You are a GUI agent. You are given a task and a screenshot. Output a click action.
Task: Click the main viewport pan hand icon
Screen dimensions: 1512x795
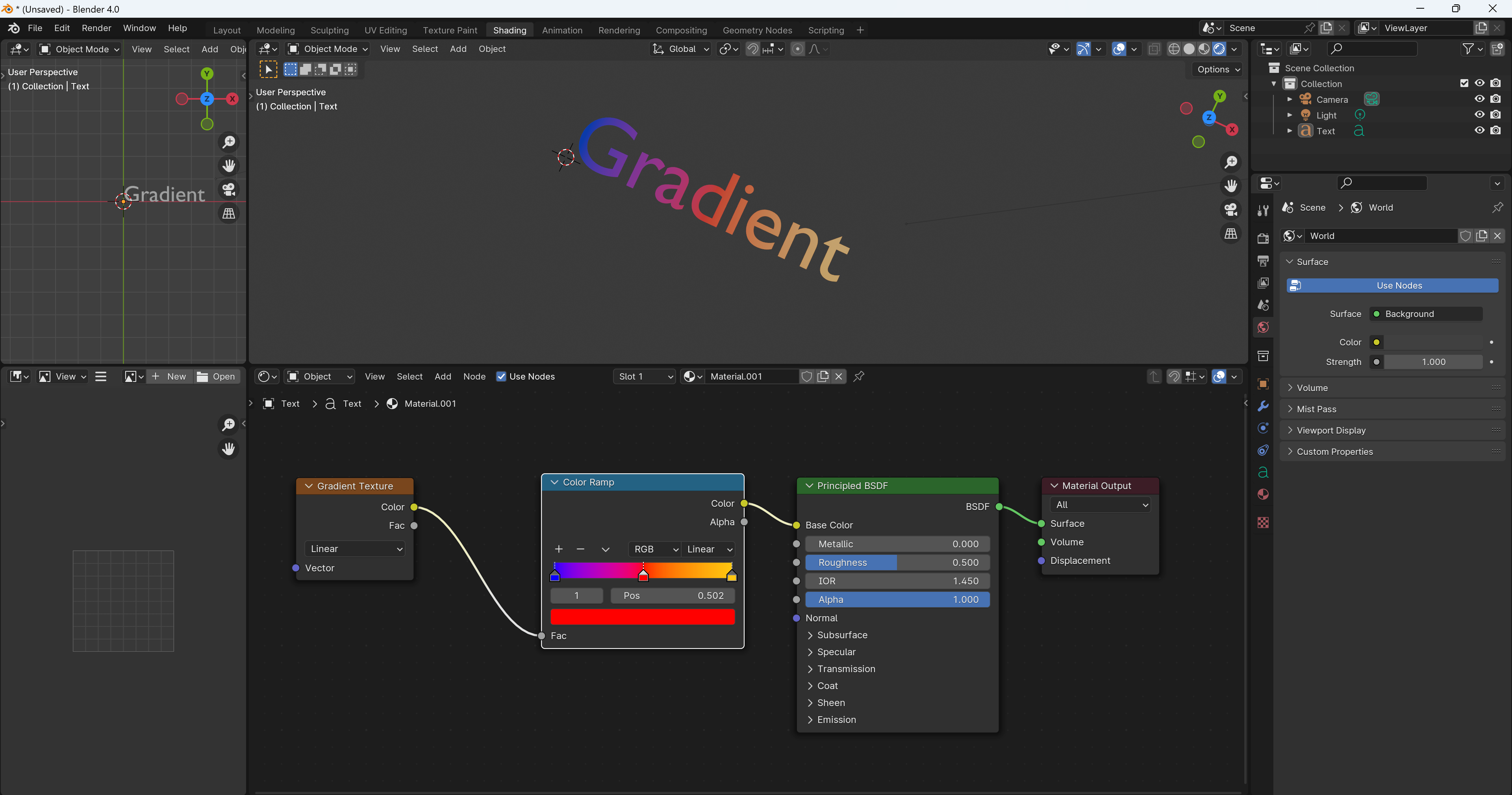(1230, 185)
